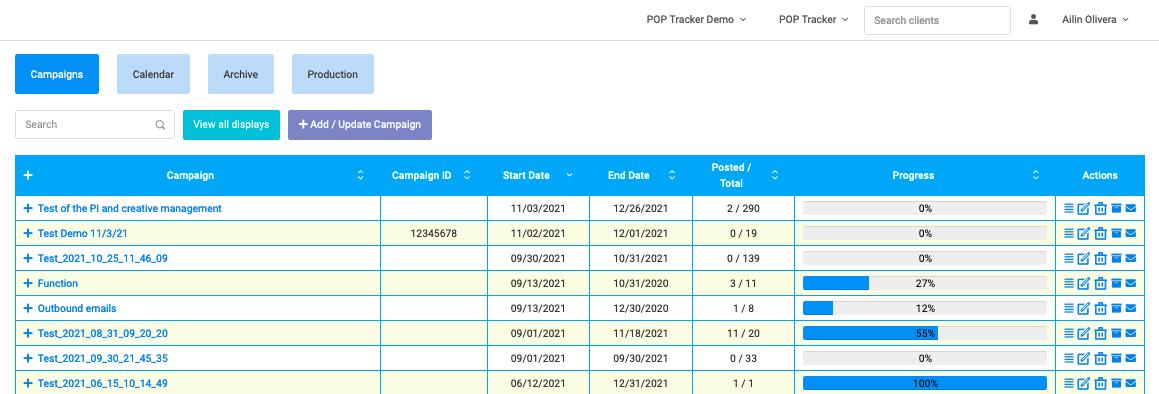Switch to the Calendar tab
This screenshot has height=394, width=1159.
(x=153, y=74)
